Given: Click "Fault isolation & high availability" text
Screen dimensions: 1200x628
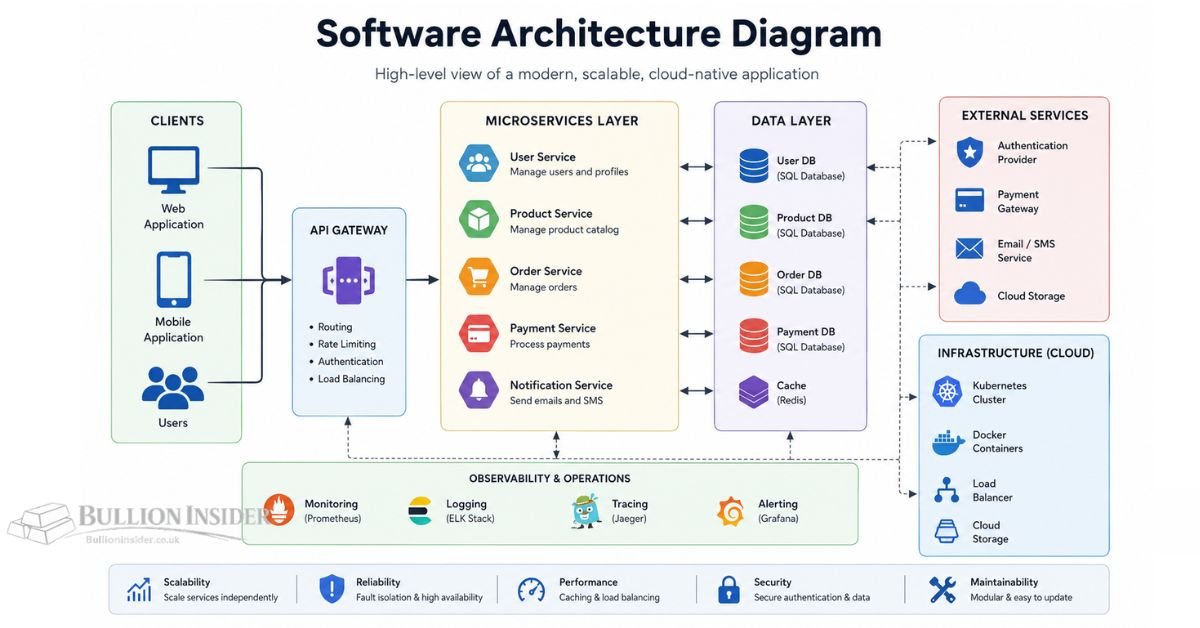Looking at the screenshot, I should [419, 597].
